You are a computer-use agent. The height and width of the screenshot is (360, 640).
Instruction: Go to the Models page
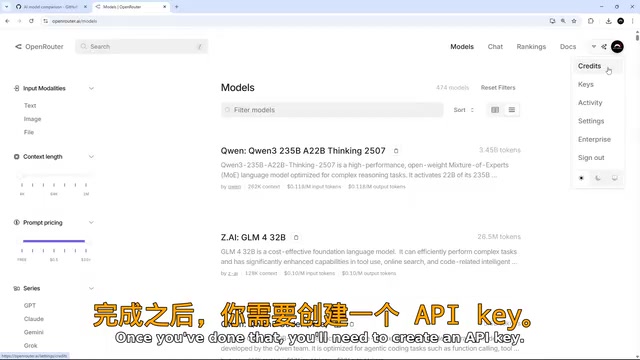[x=462, y=47]
